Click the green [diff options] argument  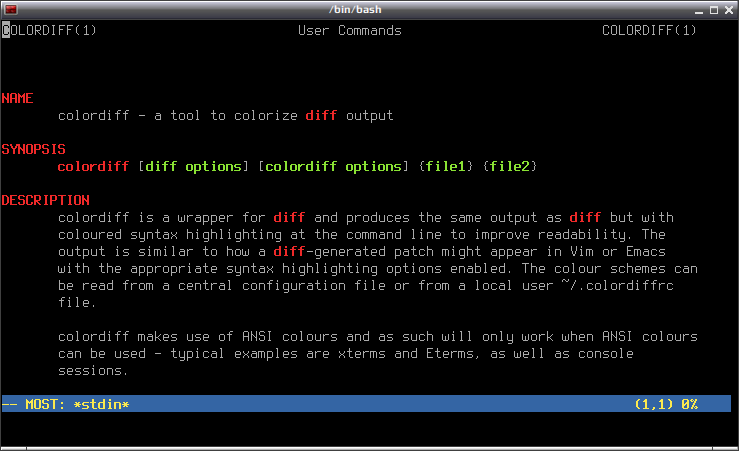193,166
